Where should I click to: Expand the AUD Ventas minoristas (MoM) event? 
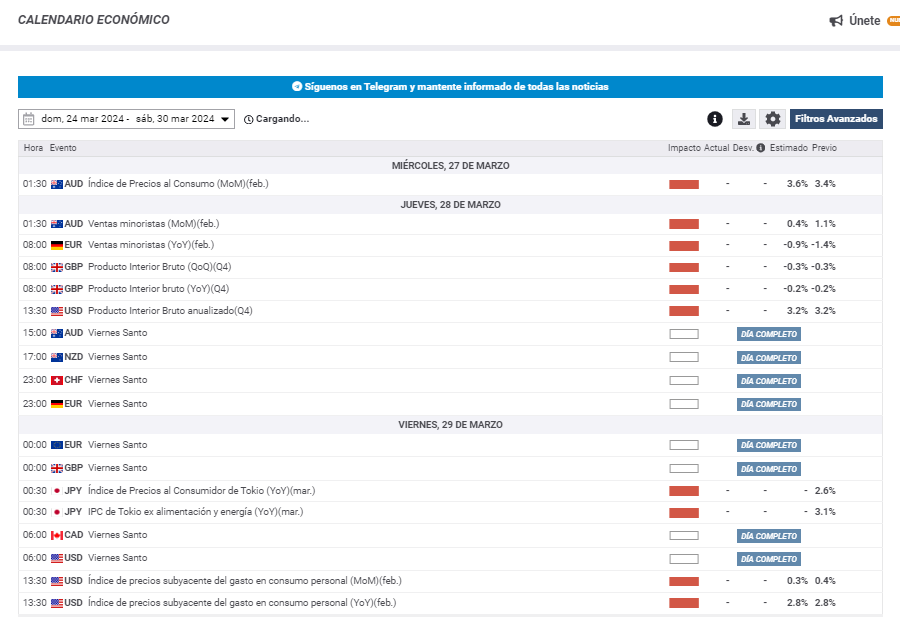click(x=153, y=224)
